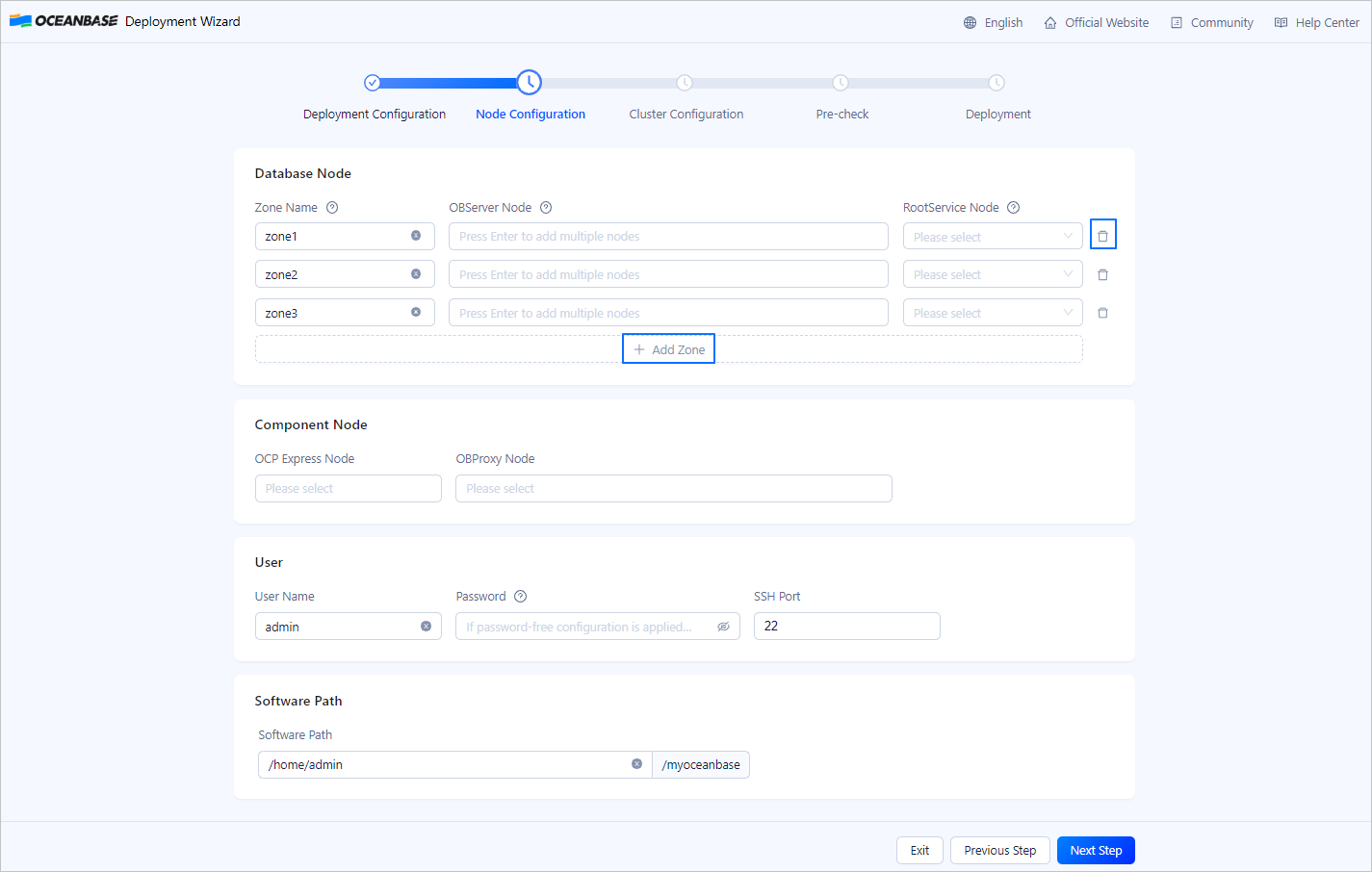The image size is (1372, 872).
Task: Toggle password visibility eye icon
Action: [723, 627]
